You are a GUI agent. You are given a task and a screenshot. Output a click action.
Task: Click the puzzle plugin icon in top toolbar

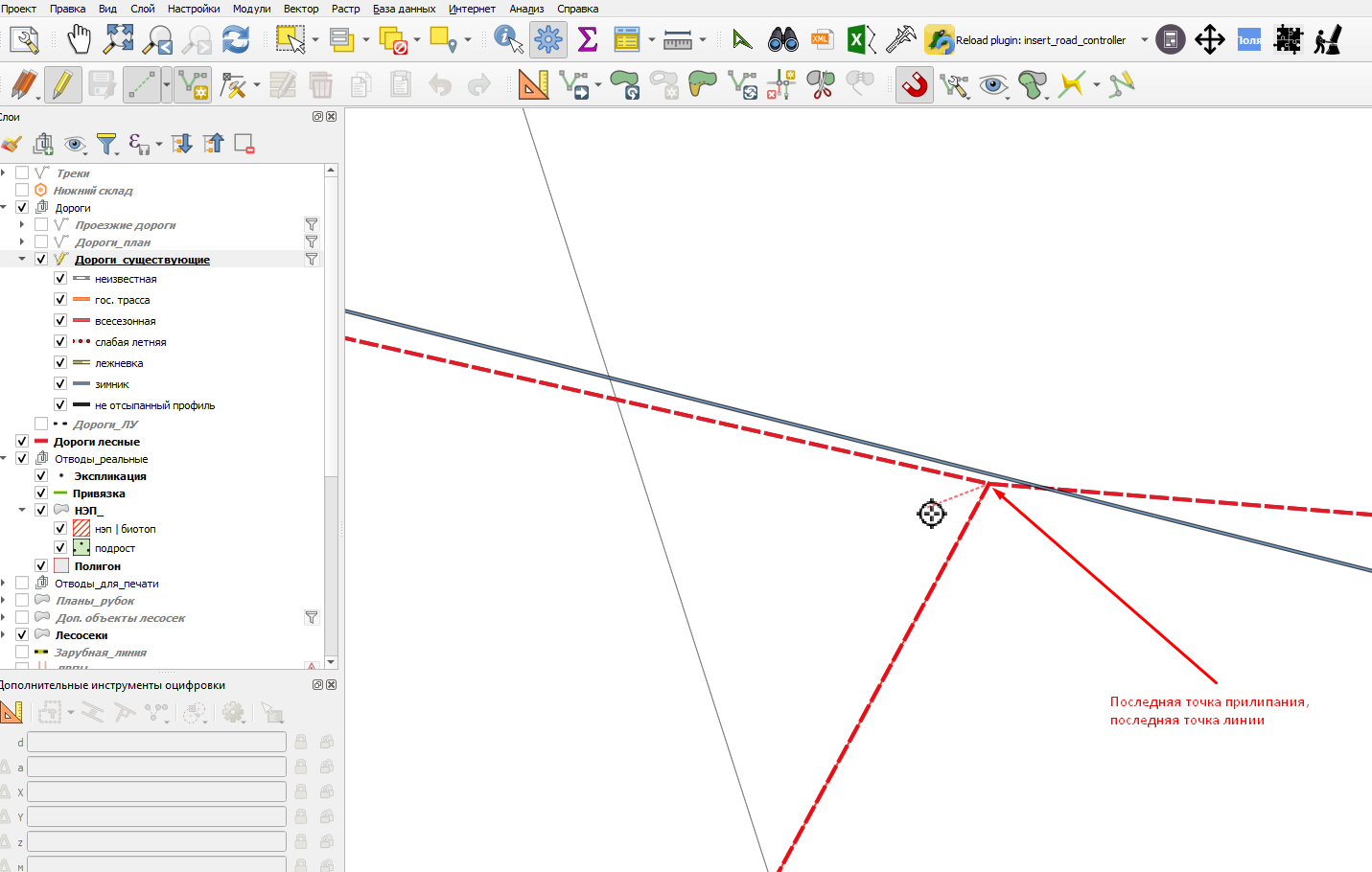1288,39
